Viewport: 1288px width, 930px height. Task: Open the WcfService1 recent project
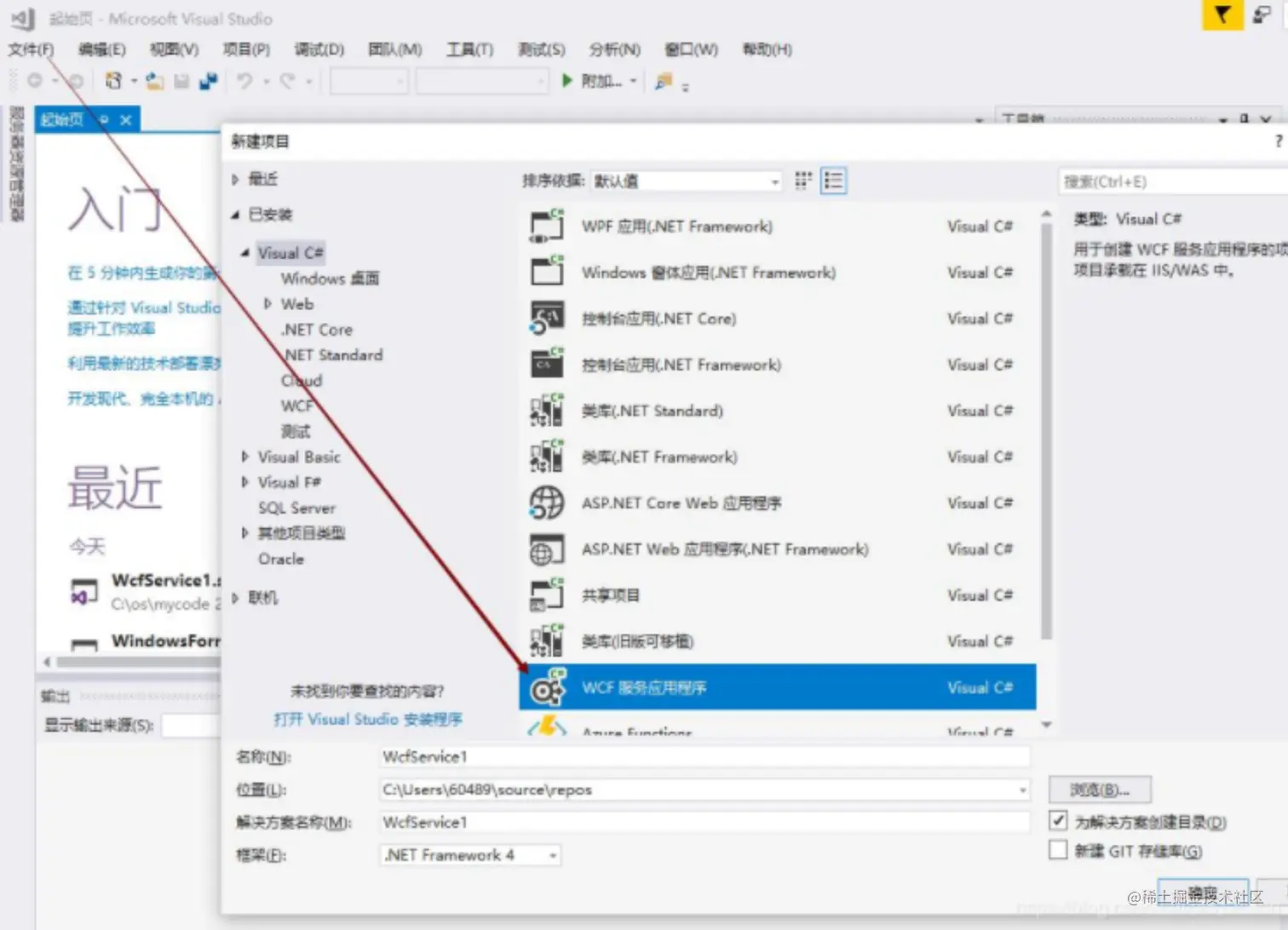(145, 591)
